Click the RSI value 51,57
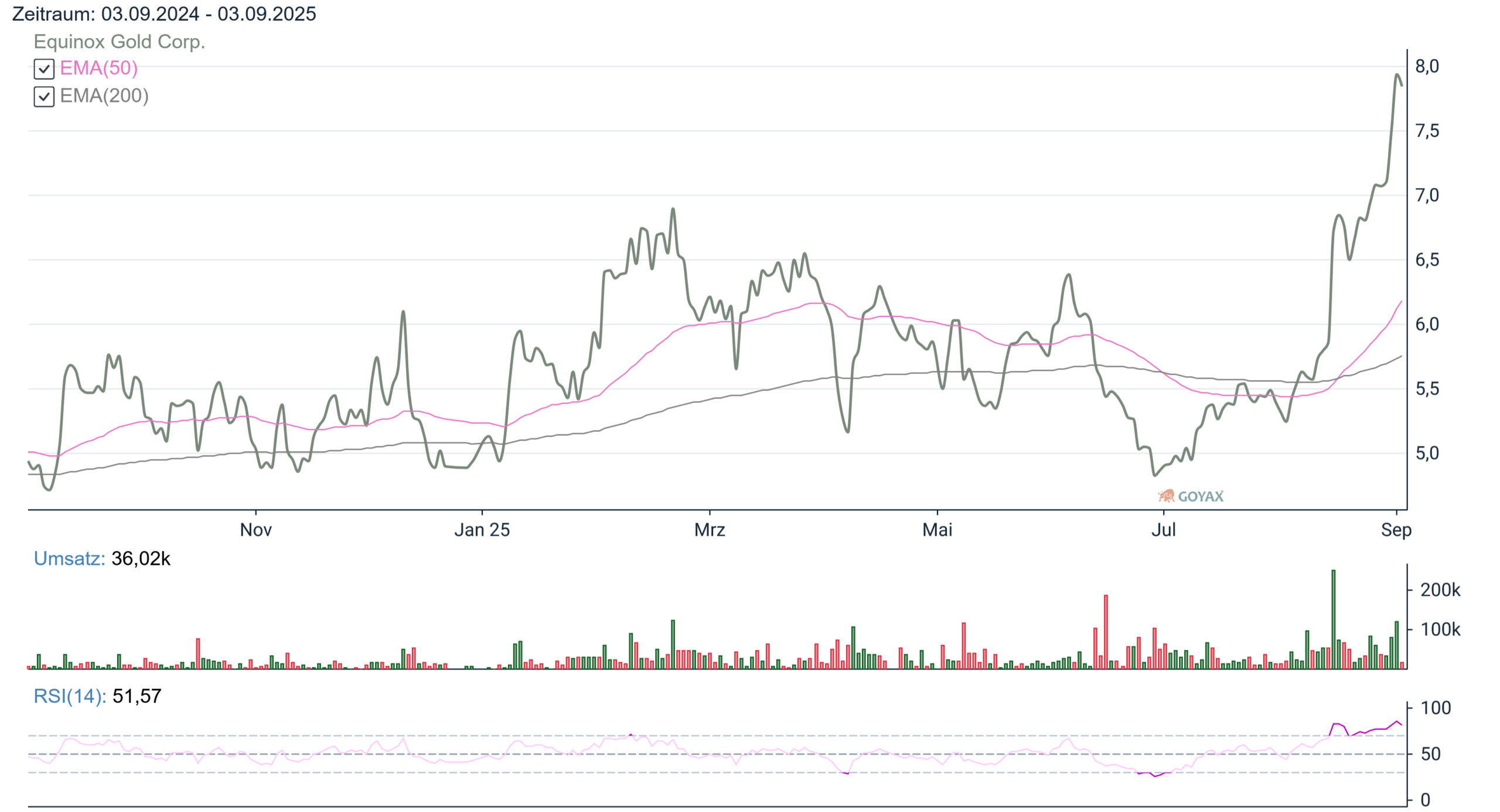 [x=137, y=696]
